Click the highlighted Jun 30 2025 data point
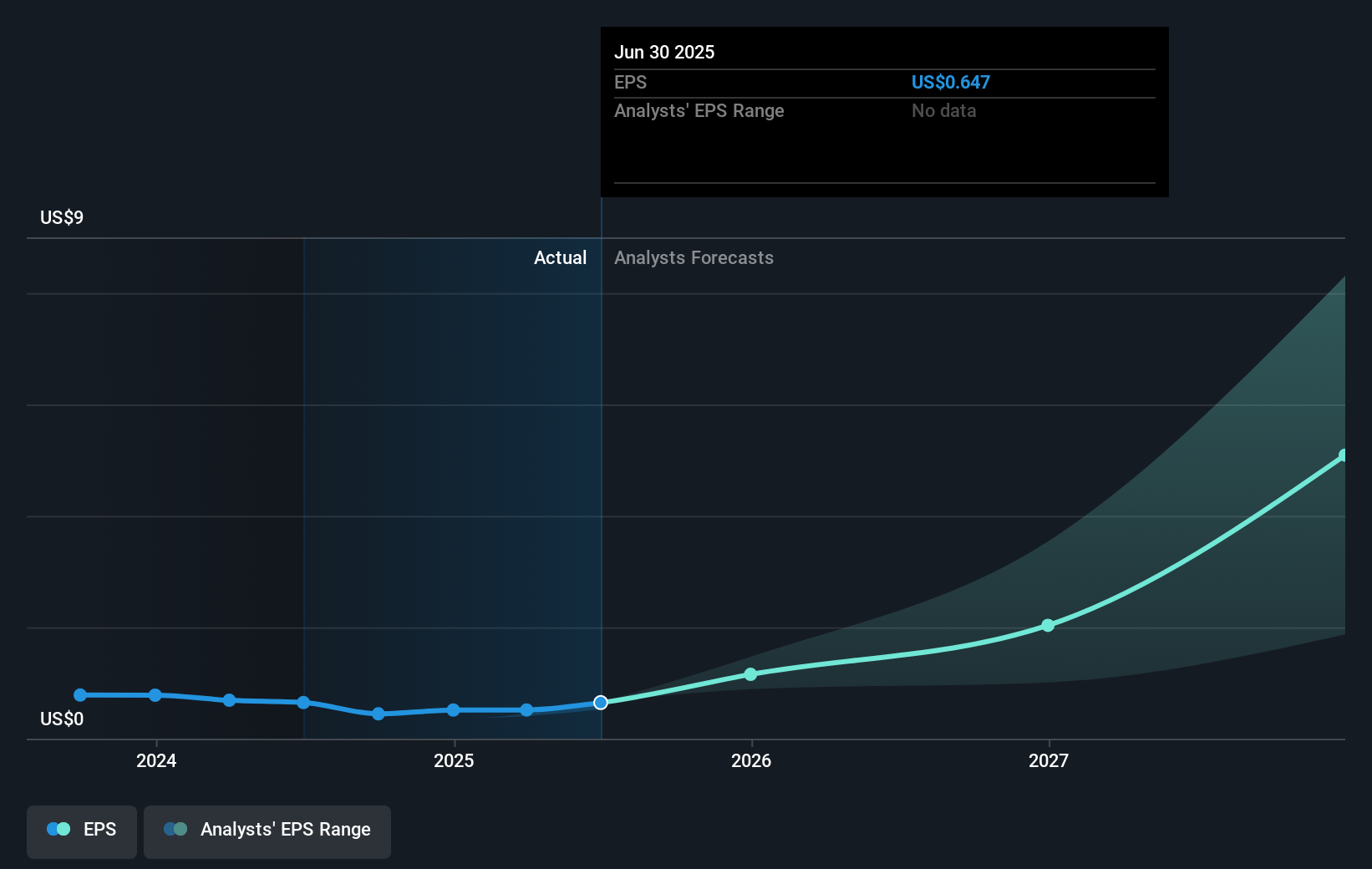Viewport: 1372px width, 869px height. pos(601,703)
